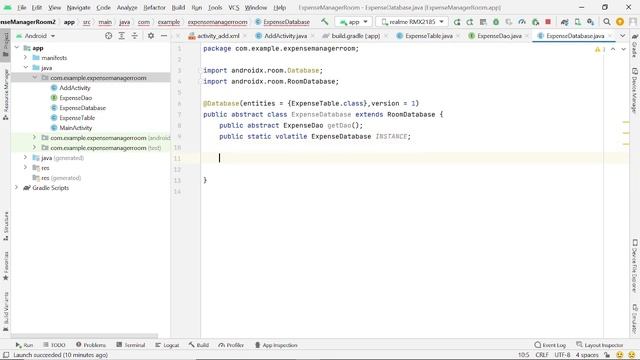Toggle the Device Manager side panel
Screen dimensions: 640x360
click(x=634, y=91)
